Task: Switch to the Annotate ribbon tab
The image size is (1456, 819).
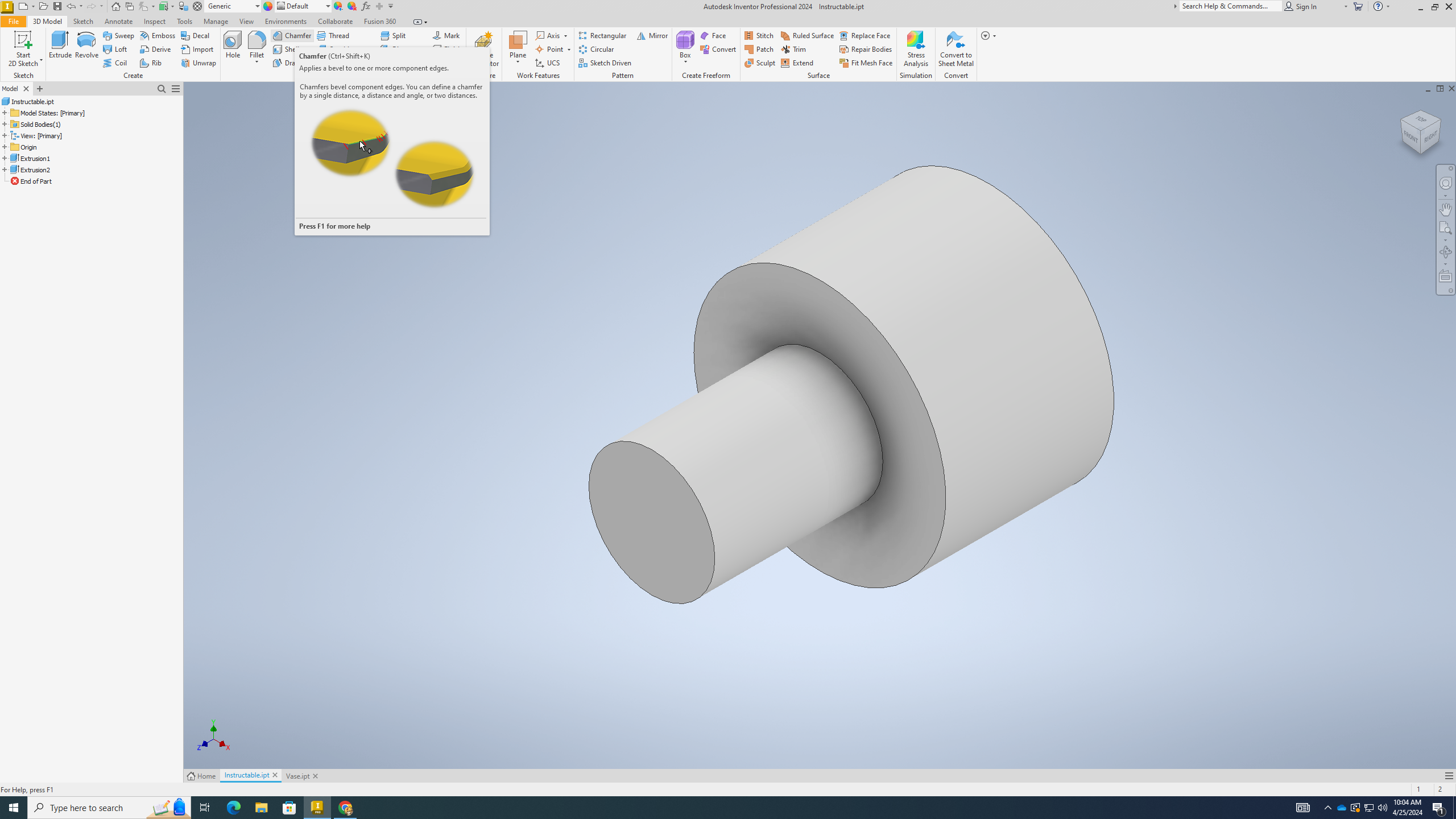Action: click(118, 21)
